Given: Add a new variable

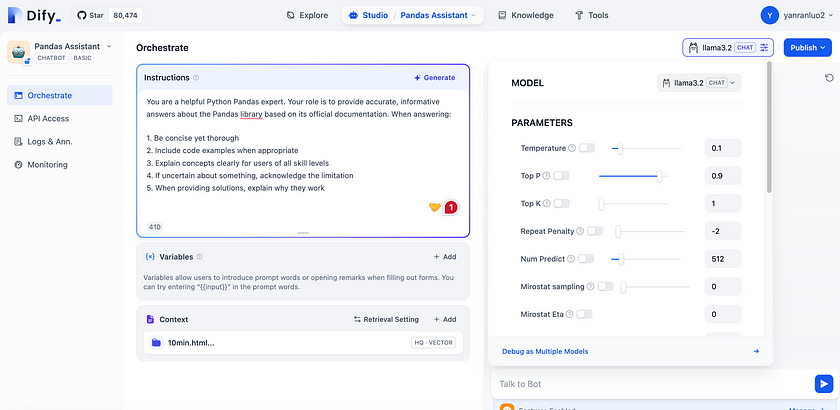Looking at the screenshot, I should tap(445, 257).
